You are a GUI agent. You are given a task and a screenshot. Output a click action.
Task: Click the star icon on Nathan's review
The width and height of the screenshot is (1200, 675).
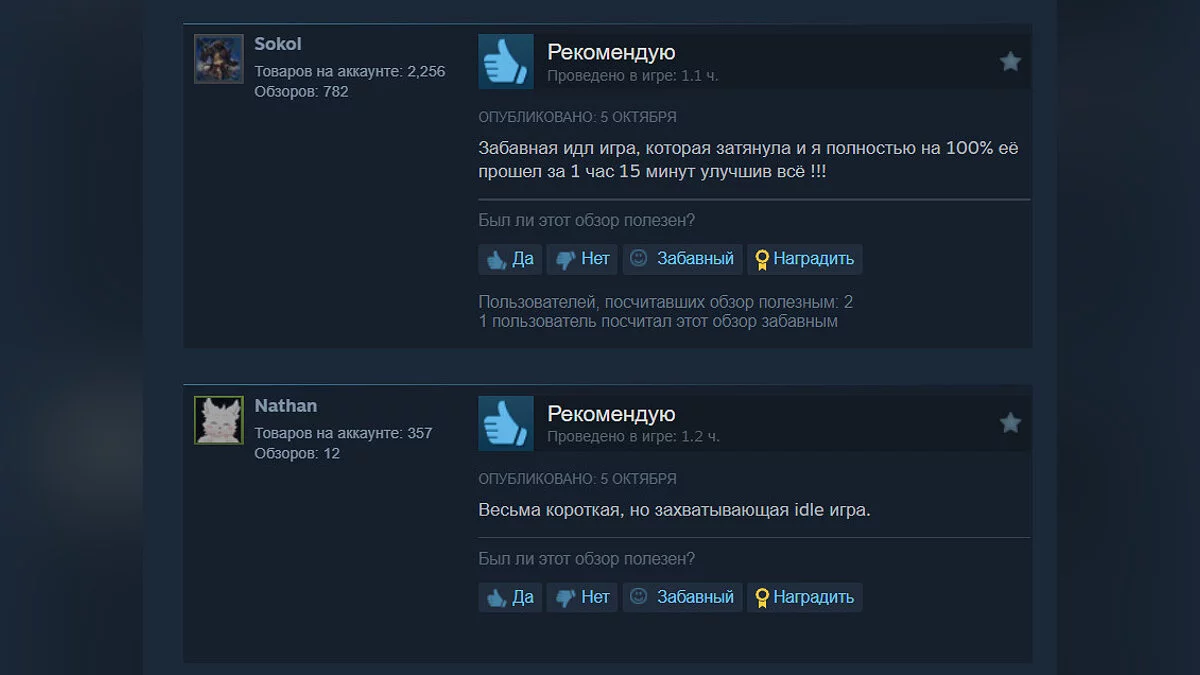click(x=1010, y=423)
